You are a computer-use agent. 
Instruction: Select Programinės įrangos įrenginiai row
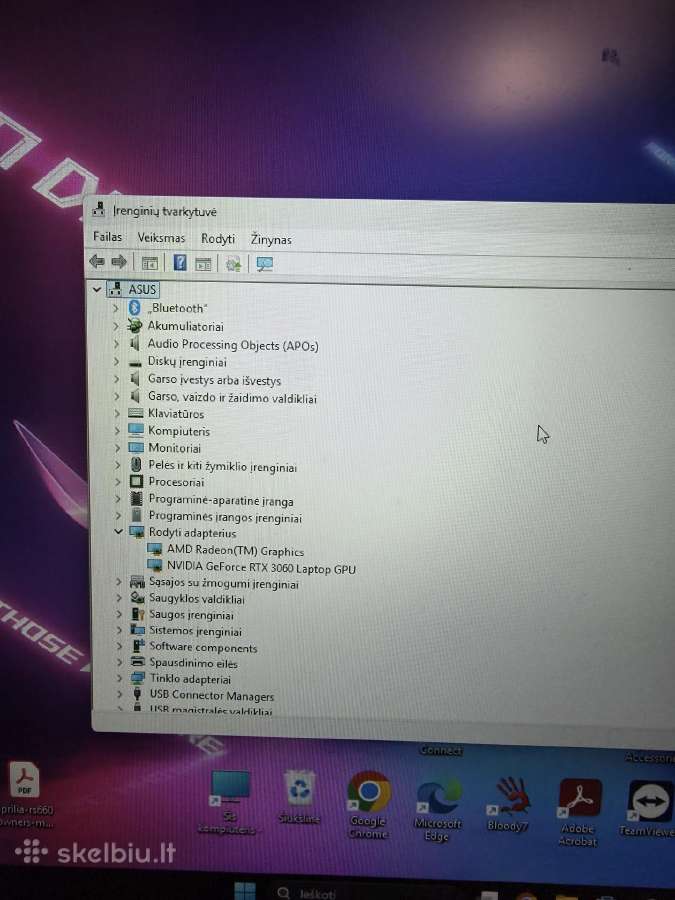[225, 517]
